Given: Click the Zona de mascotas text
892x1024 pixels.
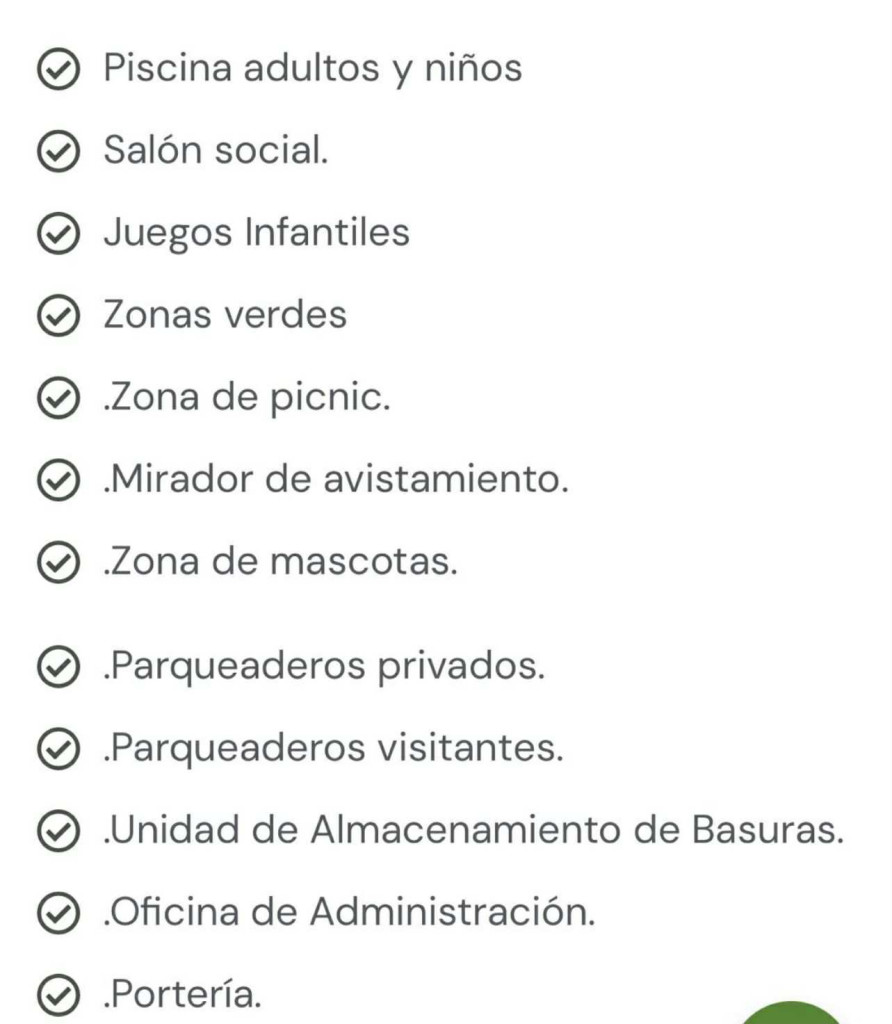Looking at the screenshot, I should 280,563.
